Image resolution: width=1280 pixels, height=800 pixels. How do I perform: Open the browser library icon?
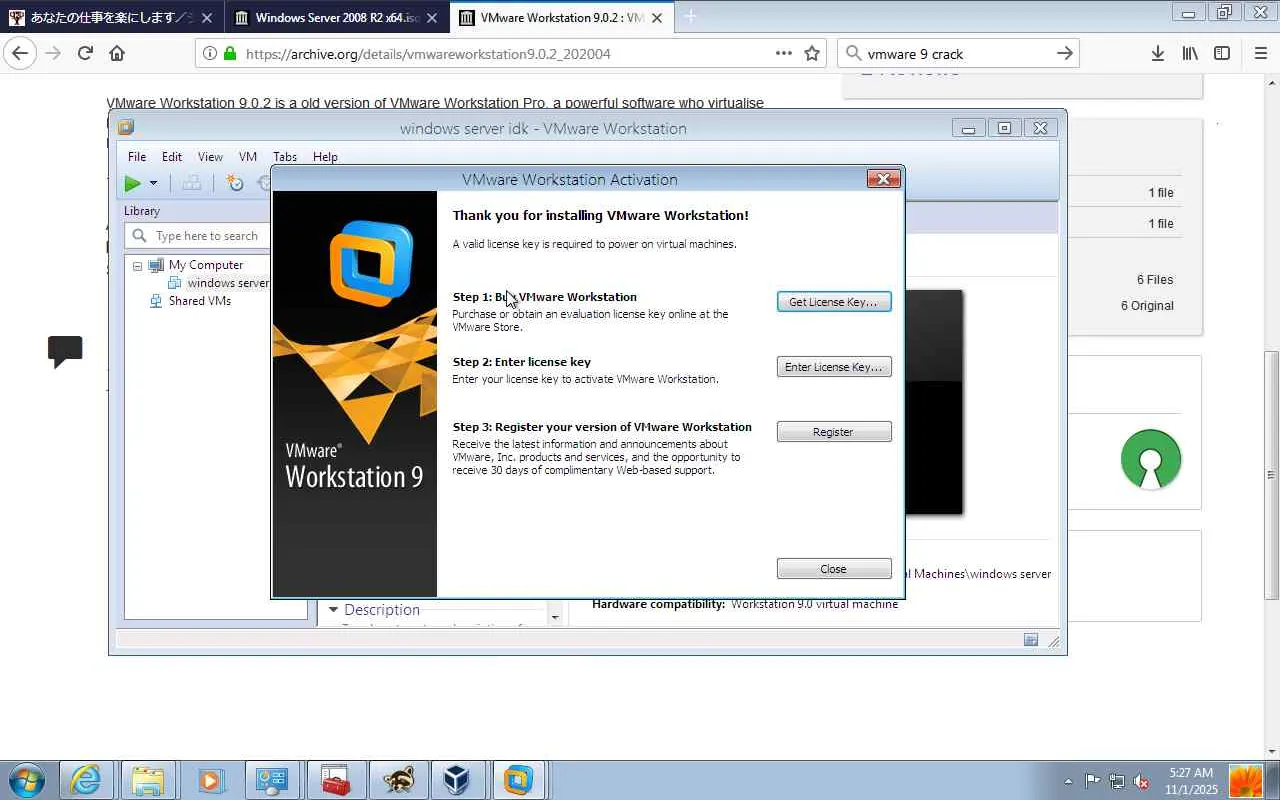1190,54
